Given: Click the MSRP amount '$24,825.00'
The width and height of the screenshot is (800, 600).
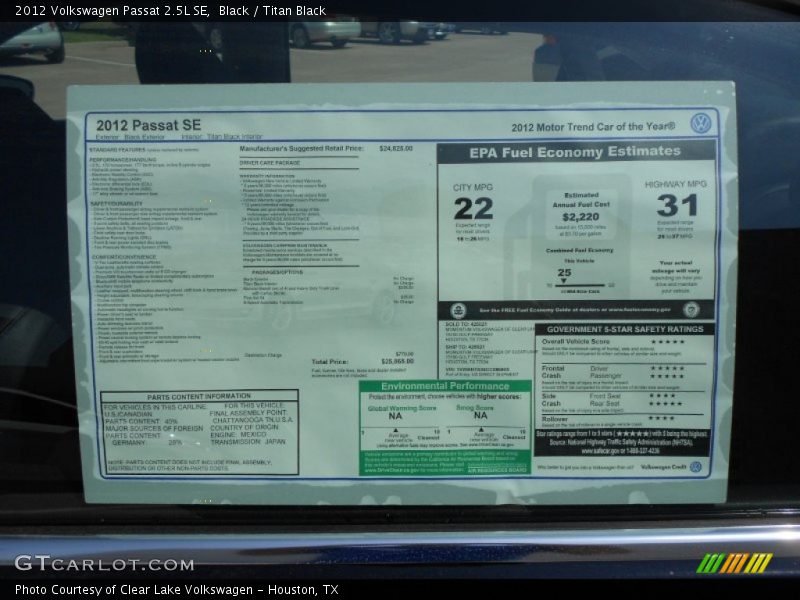Looking at the screenshot, I should pos(396,148).
